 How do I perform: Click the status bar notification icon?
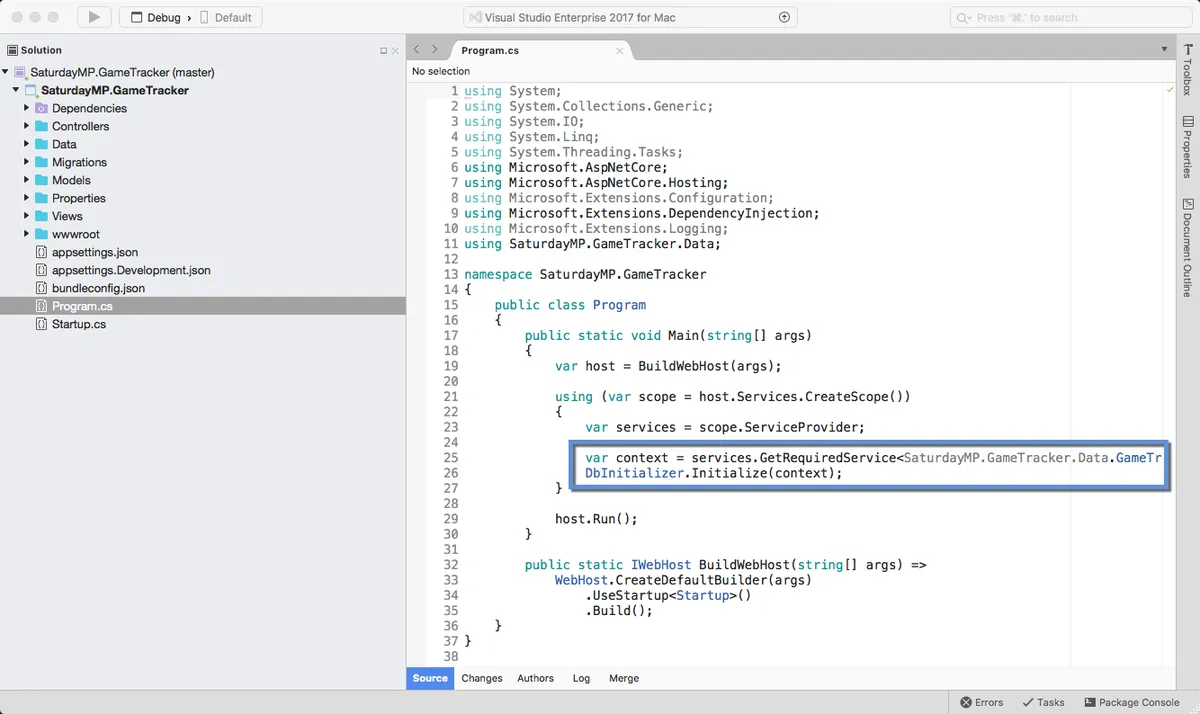point(784,17)
